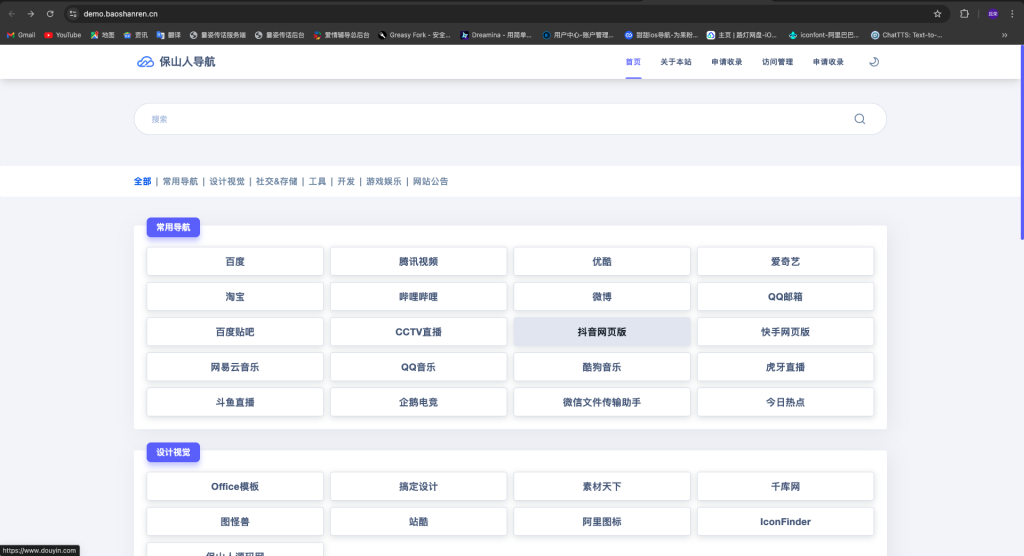Screen dimensions: 1024x556
Task: Click the purple 设计视觉 section badge
Action: 173,452
